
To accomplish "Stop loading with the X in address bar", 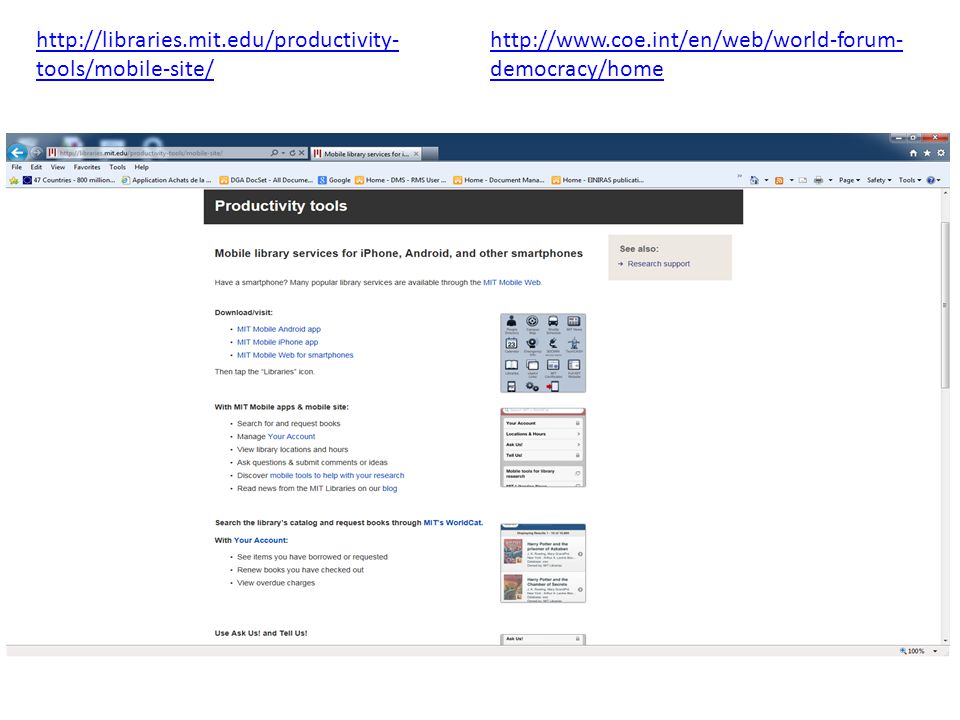I will click(x=301, y=153).
